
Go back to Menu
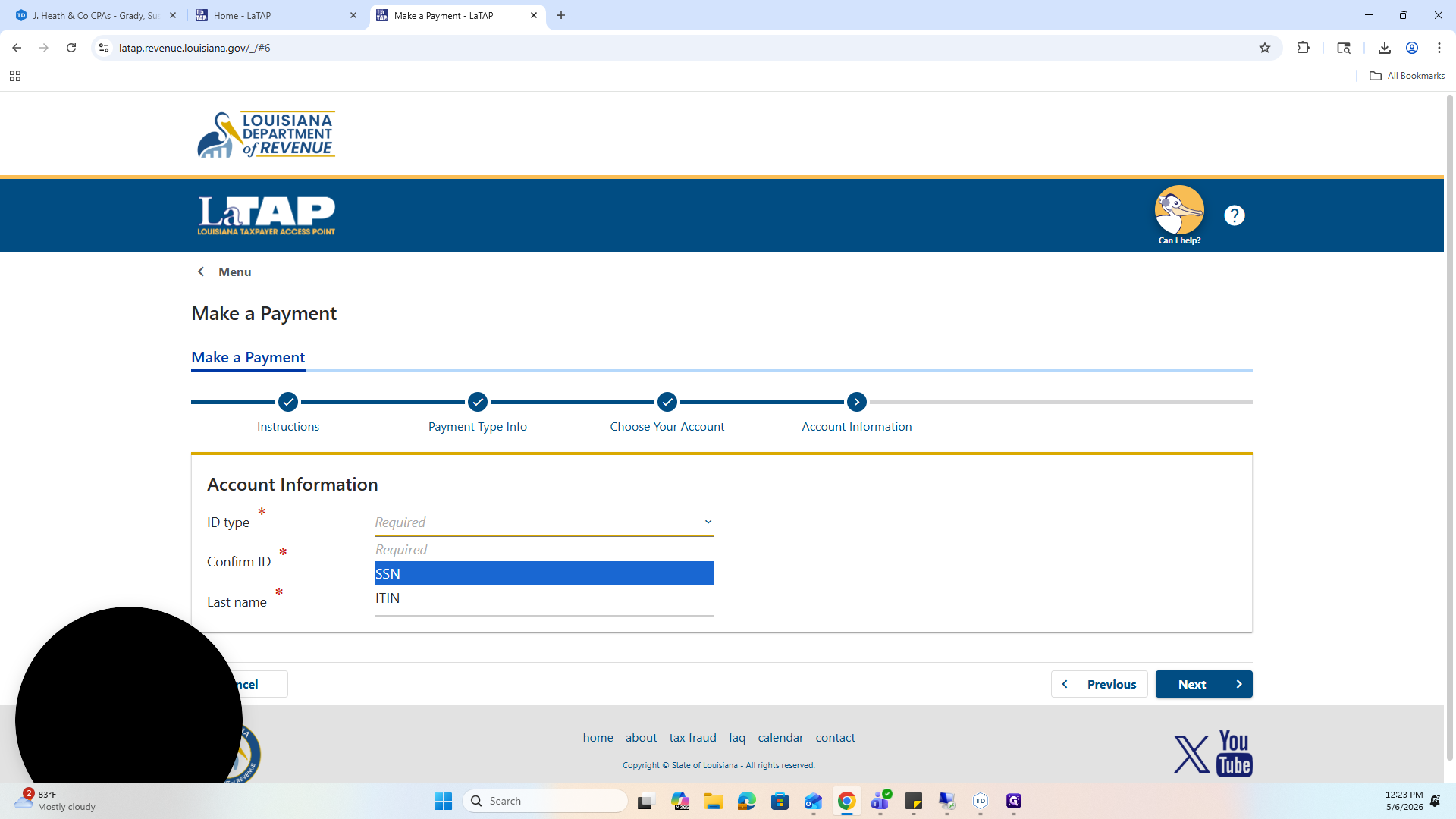tap(224, 271)
